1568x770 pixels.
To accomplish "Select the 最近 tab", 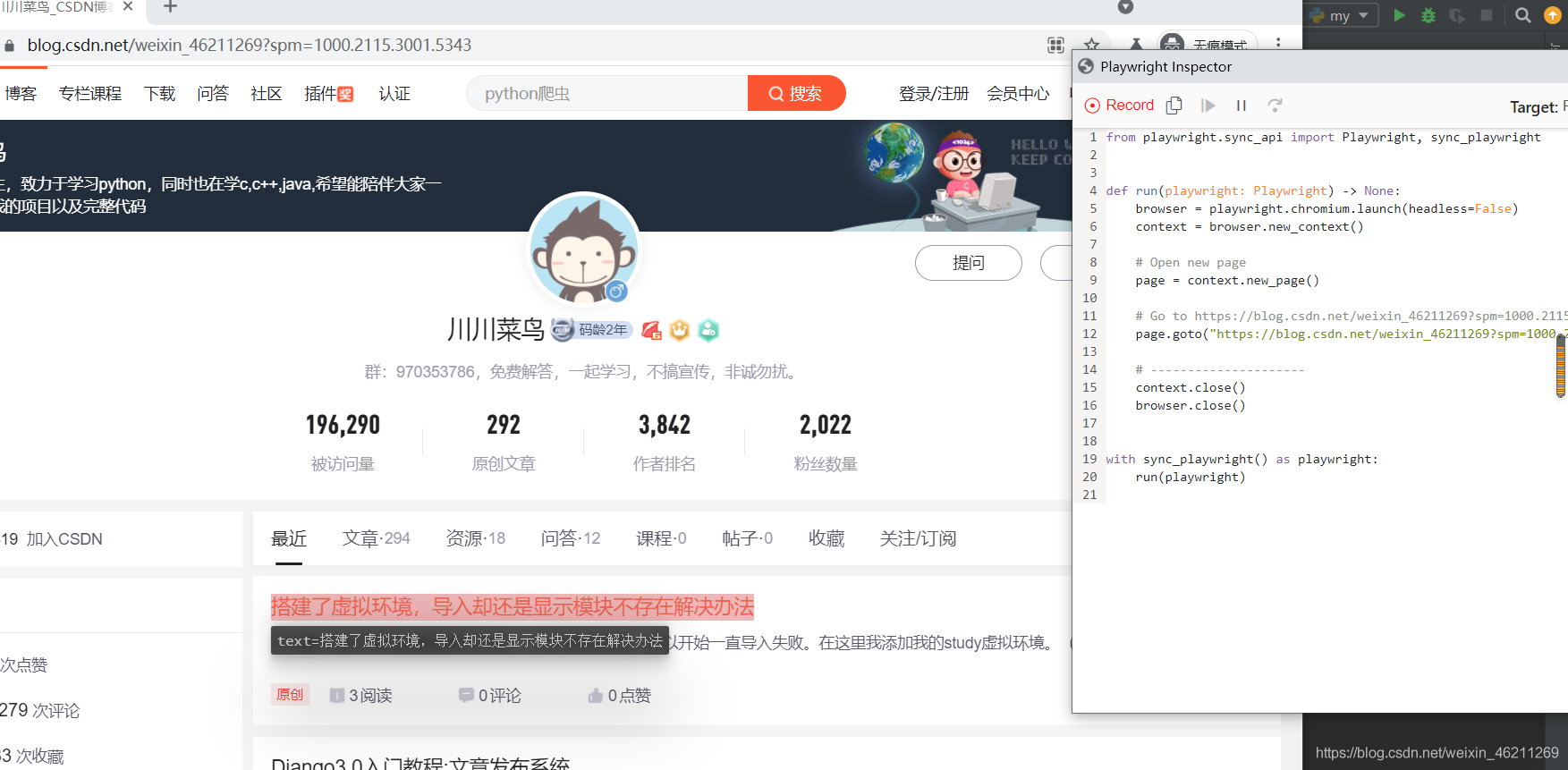I will click(x=289, y=538).
